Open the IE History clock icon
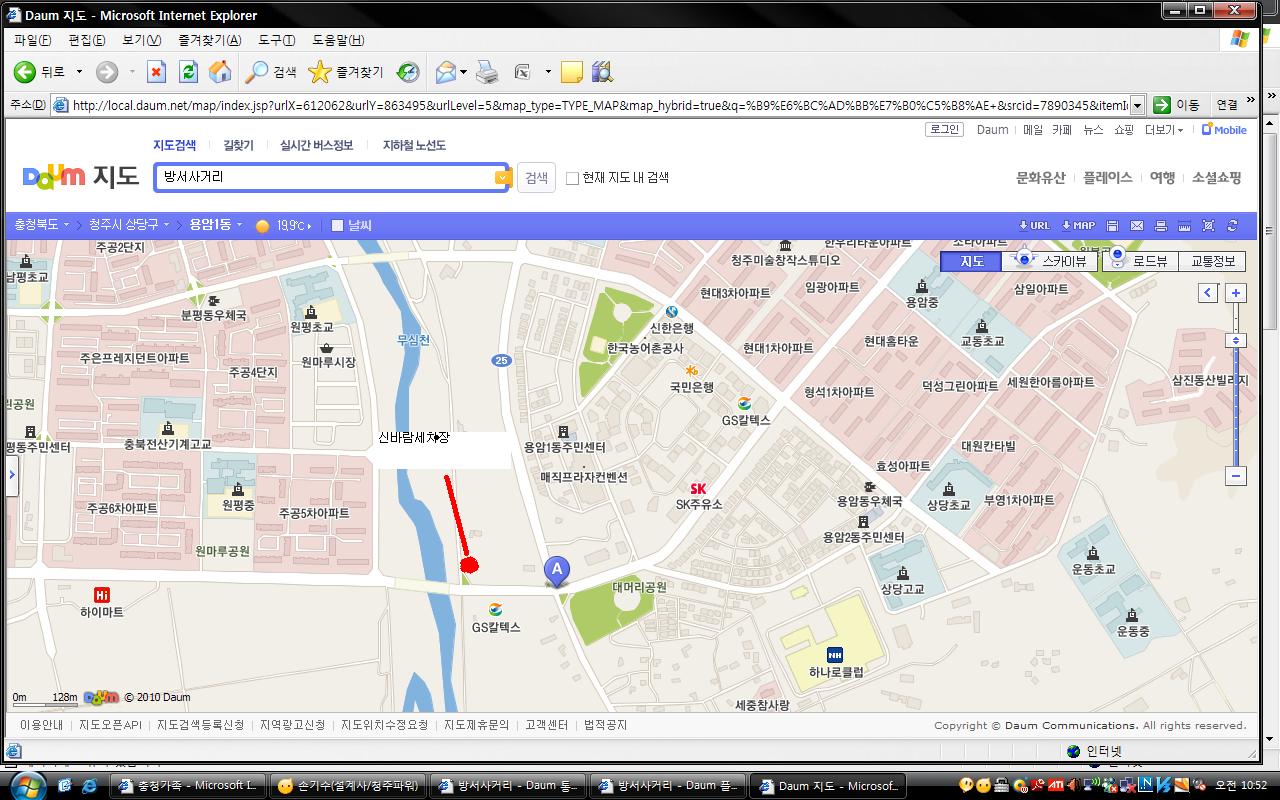This screenshot has width=1280, height=800. tap(408, 72)
